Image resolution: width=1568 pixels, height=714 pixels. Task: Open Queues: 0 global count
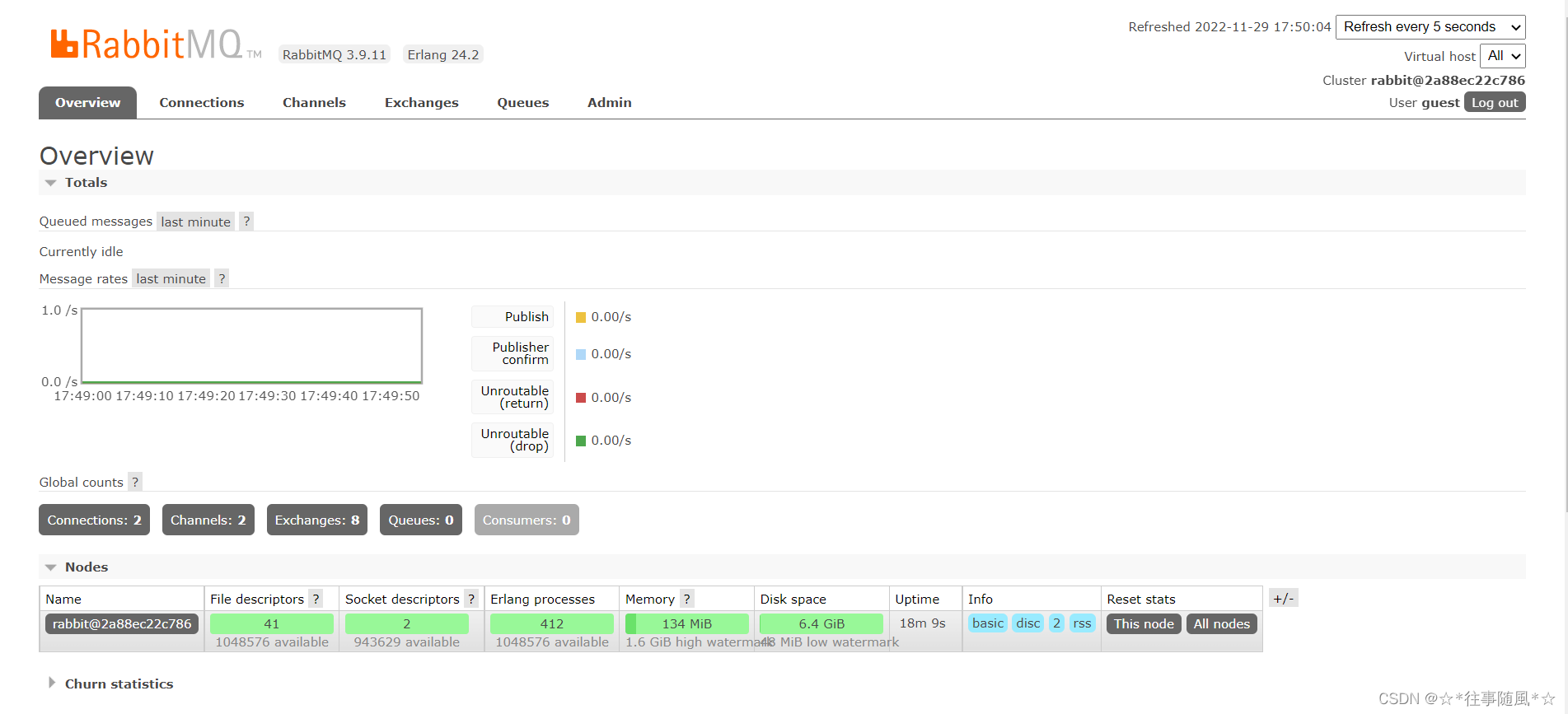(421, 520)
